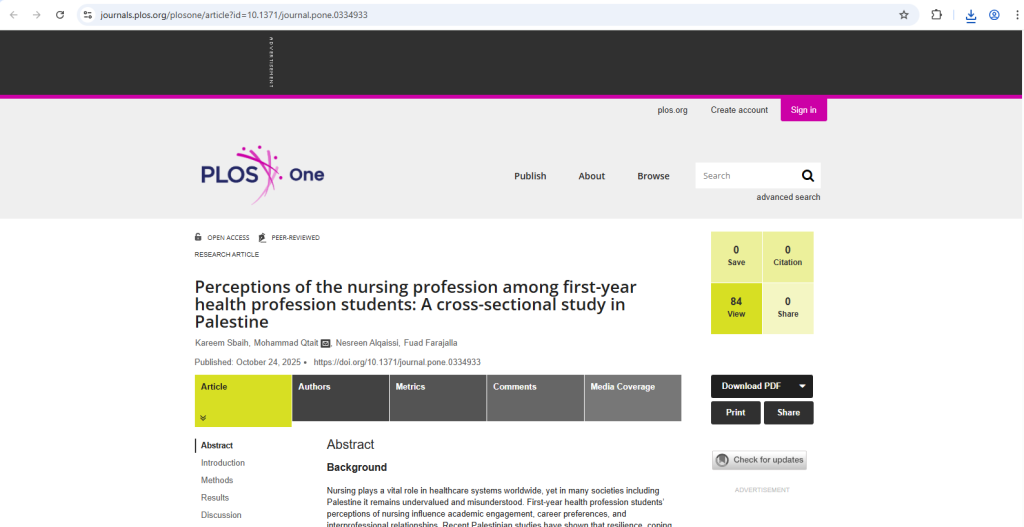Click the Check for updates button
This screenshot has width=1024, height=527.
coord(759,460)
